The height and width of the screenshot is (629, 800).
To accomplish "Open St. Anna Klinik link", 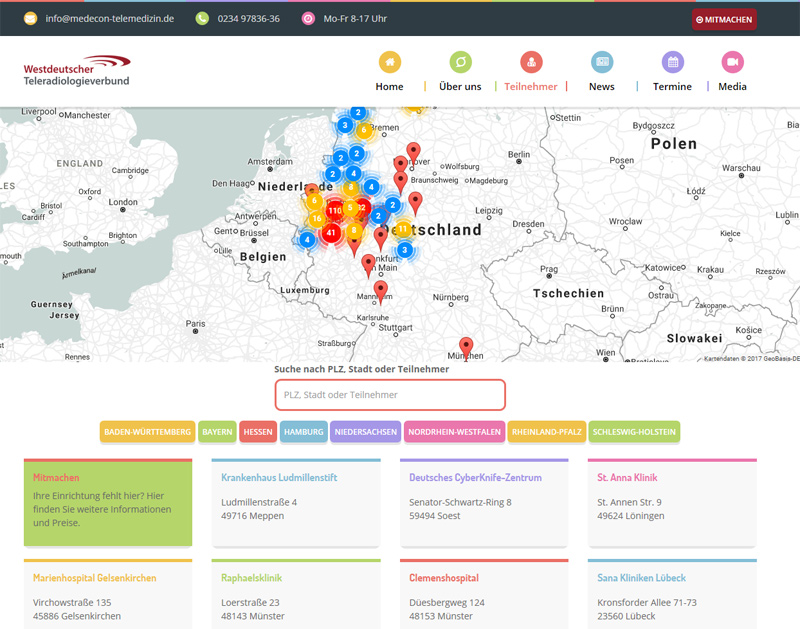I will tap(627, 477).
